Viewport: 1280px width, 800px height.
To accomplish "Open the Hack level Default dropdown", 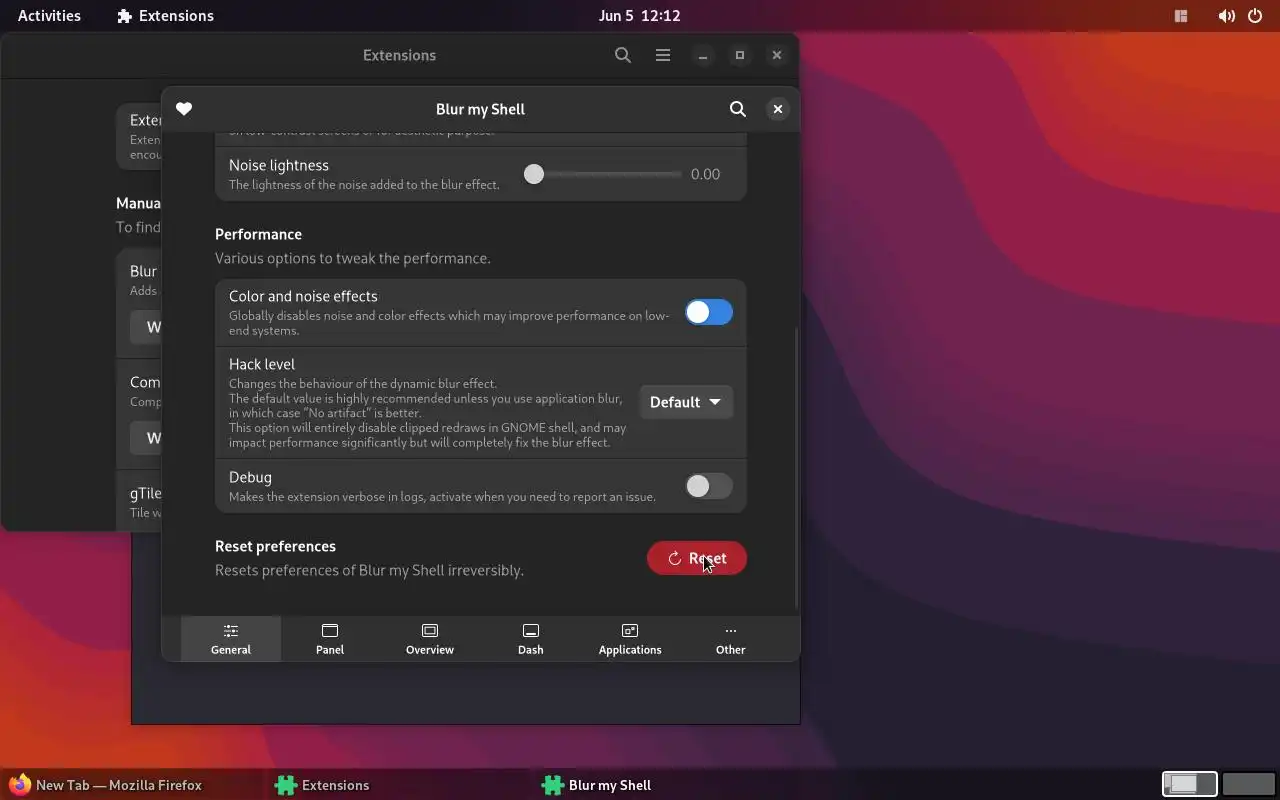I will coord(686,402).
